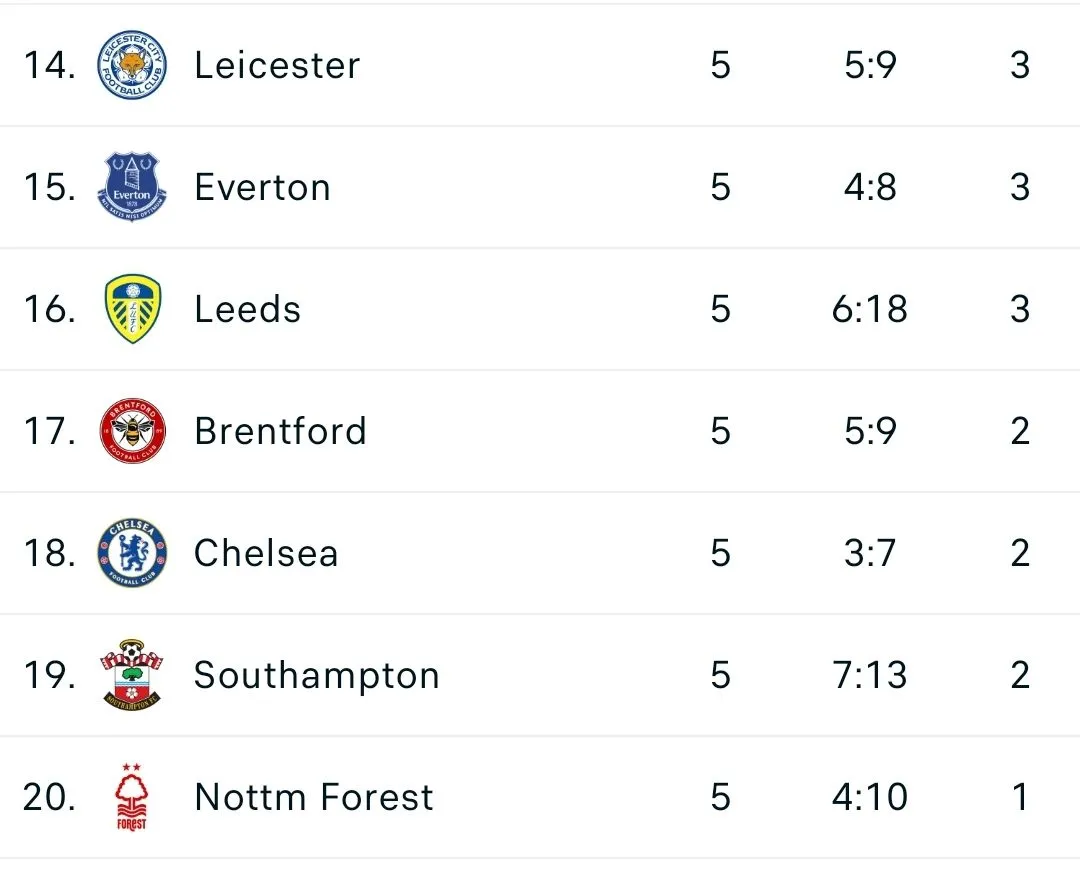Select the Everton team name
Image resolution: width=1080 pixels, height=870 pixels.
point(262,188)
